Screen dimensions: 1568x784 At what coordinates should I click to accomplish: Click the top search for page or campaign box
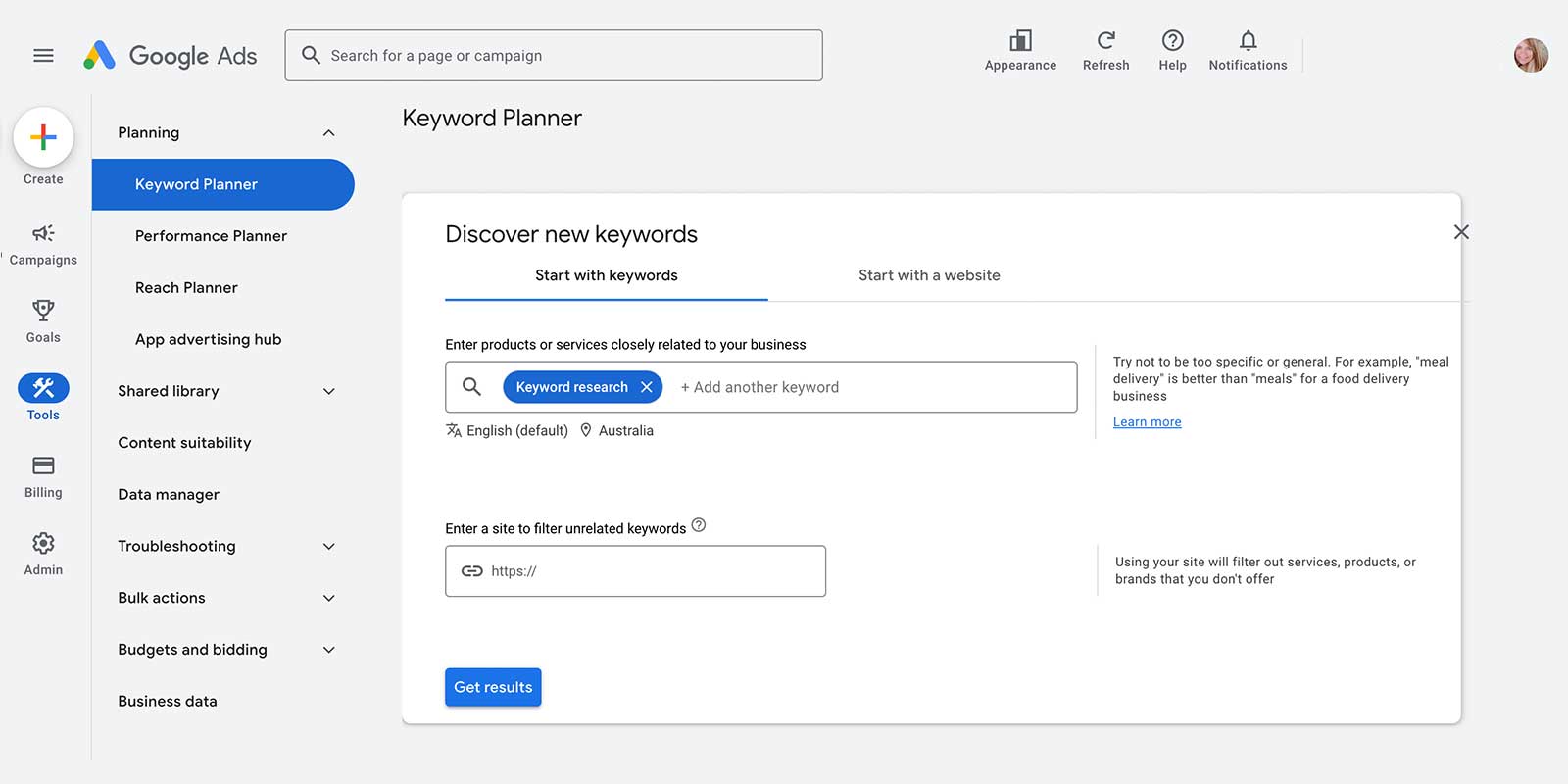coord(554,55)
